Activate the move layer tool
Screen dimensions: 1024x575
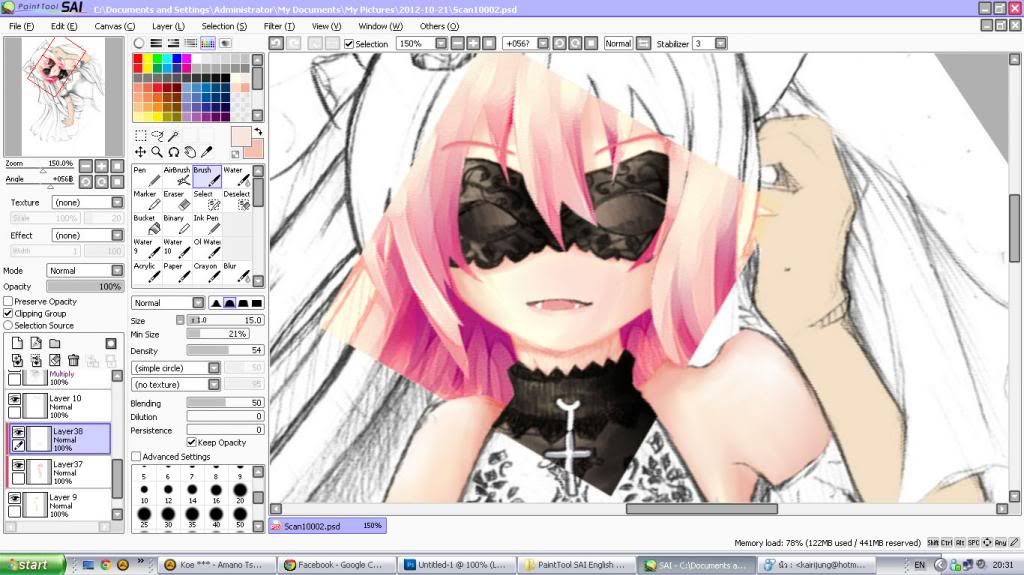(x=140, y=152)
